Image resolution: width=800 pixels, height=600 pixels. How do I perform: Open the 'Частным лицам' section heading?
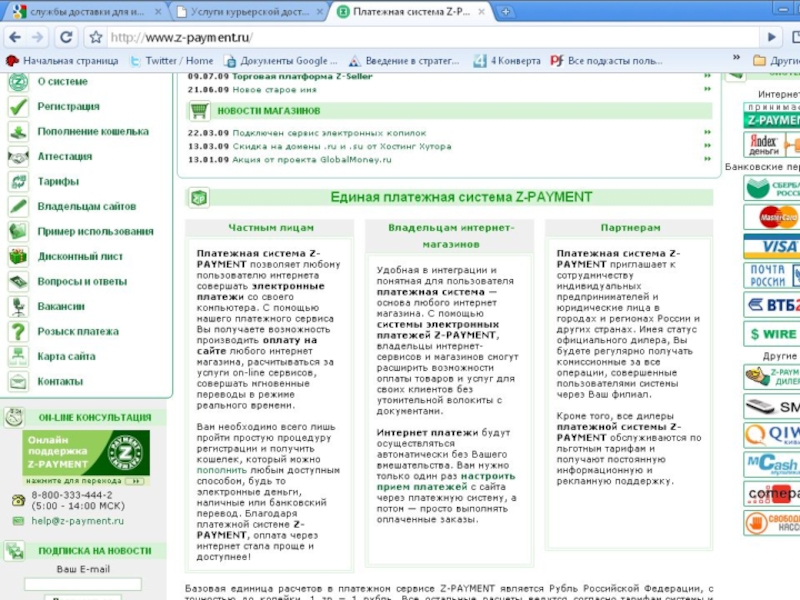pos(271,228)
